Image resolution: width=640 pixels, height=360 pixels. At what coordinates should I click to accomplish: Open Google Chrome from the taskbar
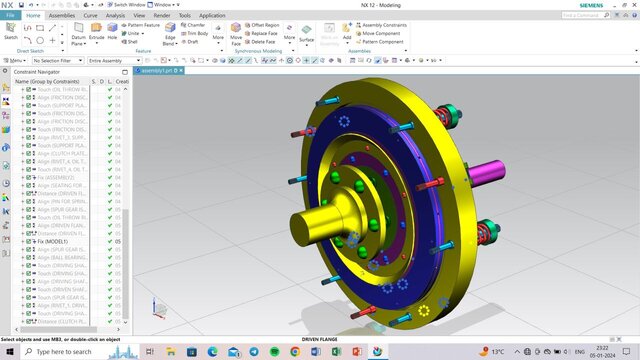pos(295,351)
